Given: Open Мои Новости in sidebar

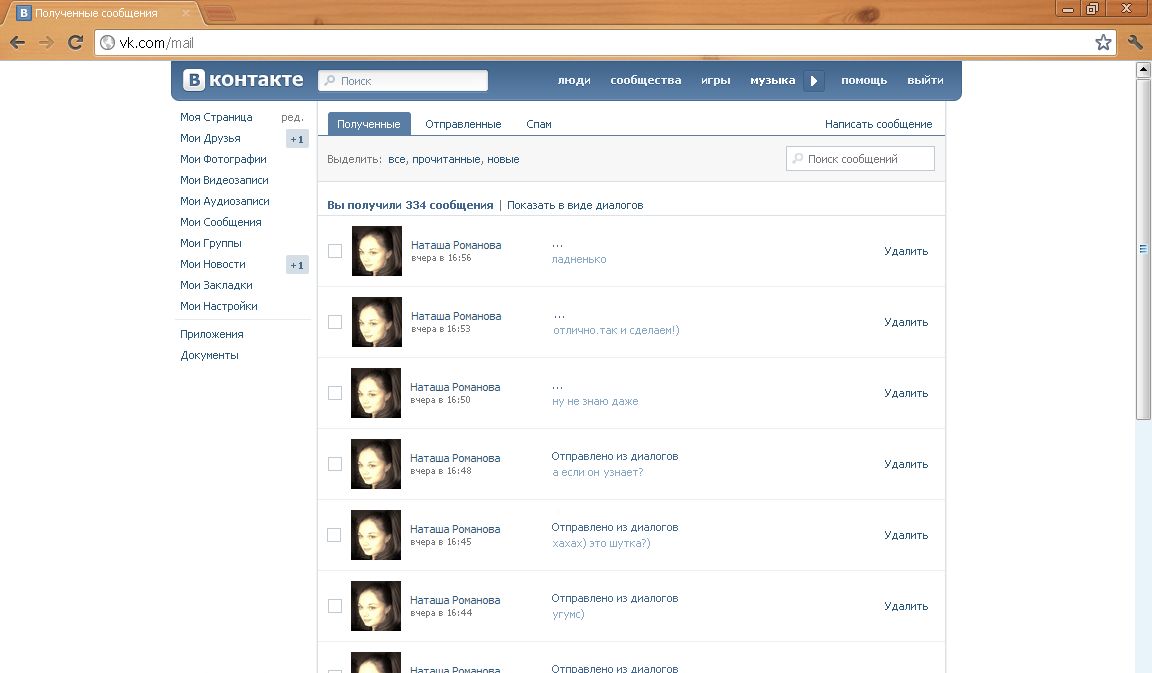Looking at the screenshot, I should [213, 264].
